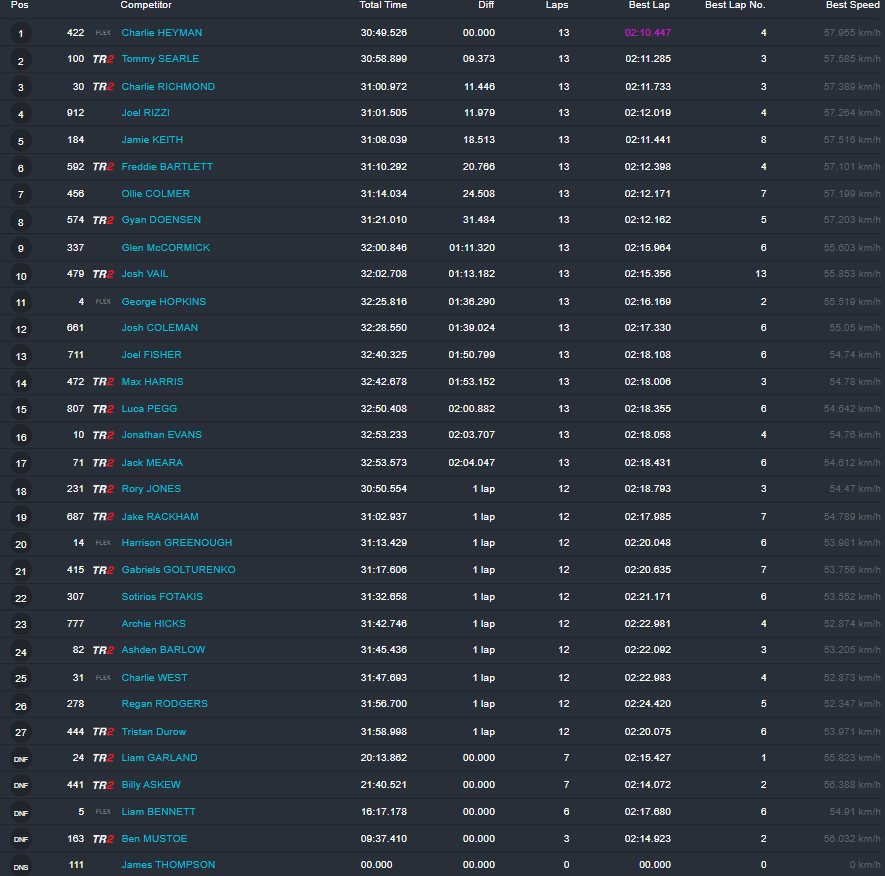
Task: Click the TR2 icon beside Jonathan EVANS
Action: (x=103, y=435)
